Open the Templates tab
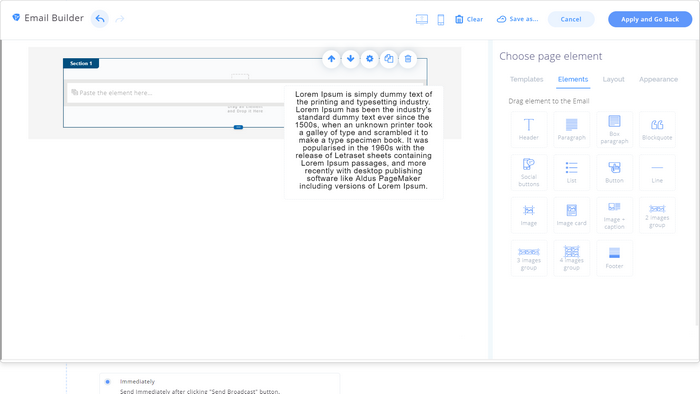Image resolution: width=700 pixels, height=394 pixels. click(x=526, y=79)
